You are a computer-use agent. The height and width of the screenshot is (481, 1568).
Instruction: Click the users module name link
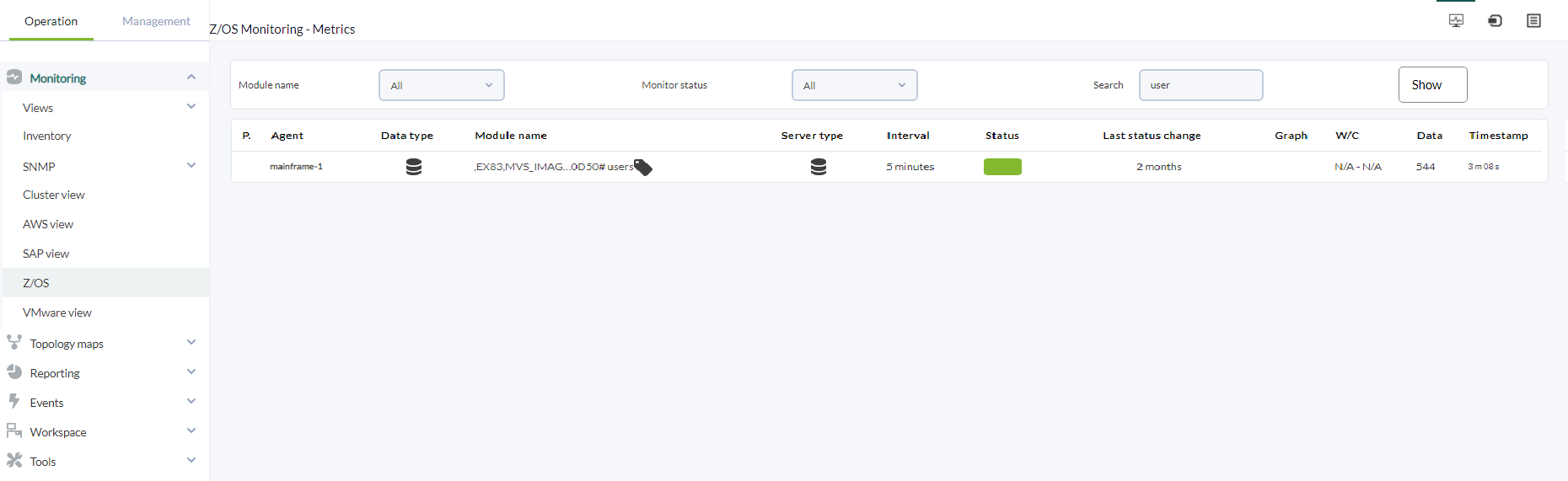click(x=553, y=167)
